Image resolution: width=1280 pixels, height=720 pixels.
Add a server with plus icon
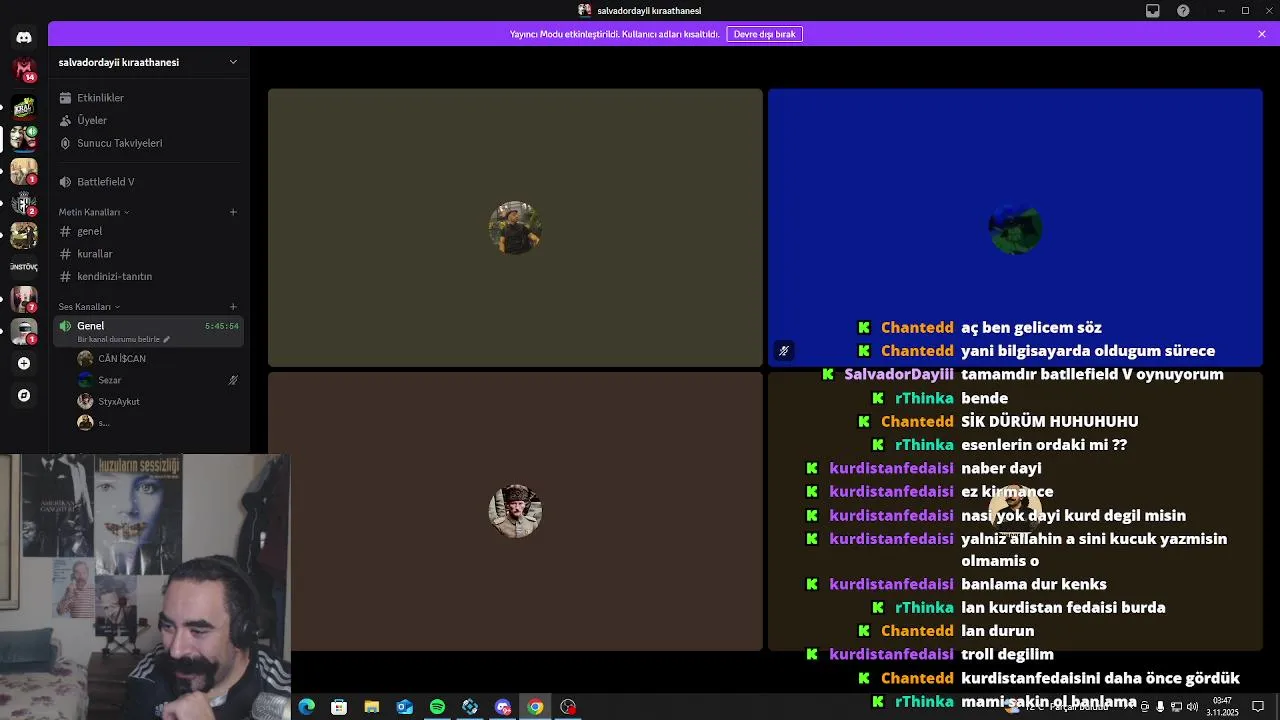click(24, 364)
